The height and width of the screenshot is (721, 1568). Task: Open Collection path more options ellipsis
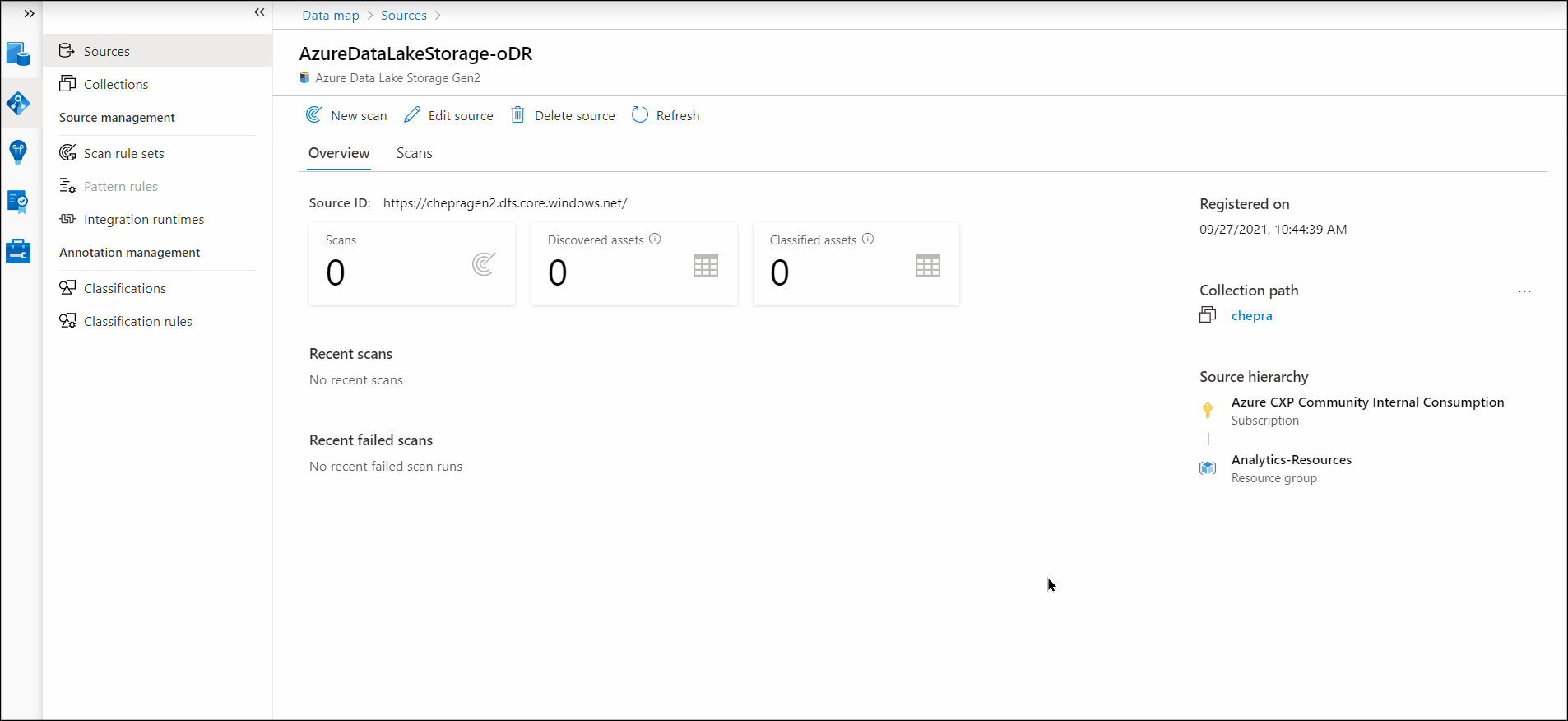pyautogui.click(x=1524, y=291)
